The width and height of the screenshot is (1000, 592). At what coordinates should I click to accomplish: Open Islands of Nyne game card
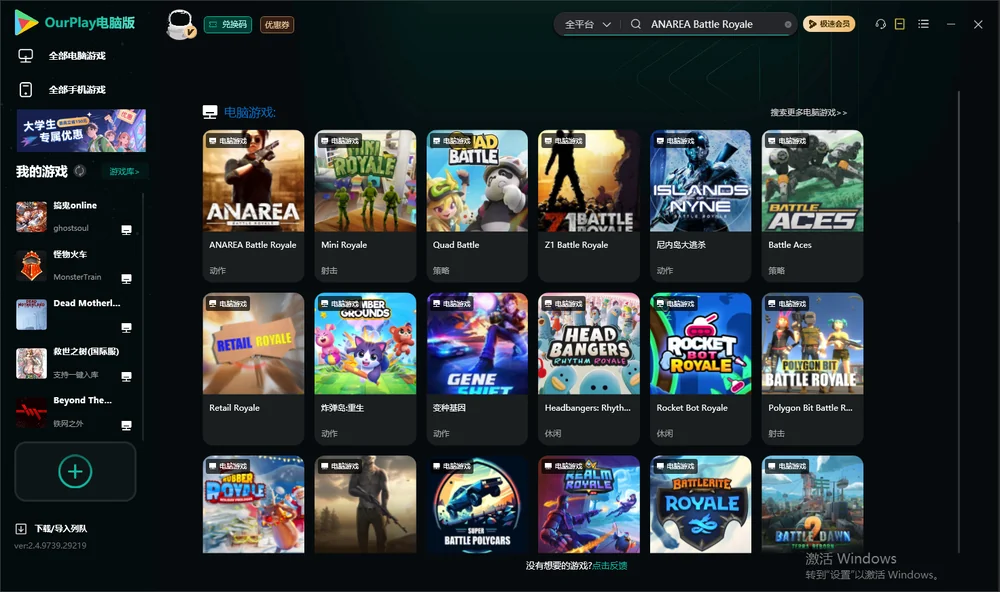pos(700,205)
